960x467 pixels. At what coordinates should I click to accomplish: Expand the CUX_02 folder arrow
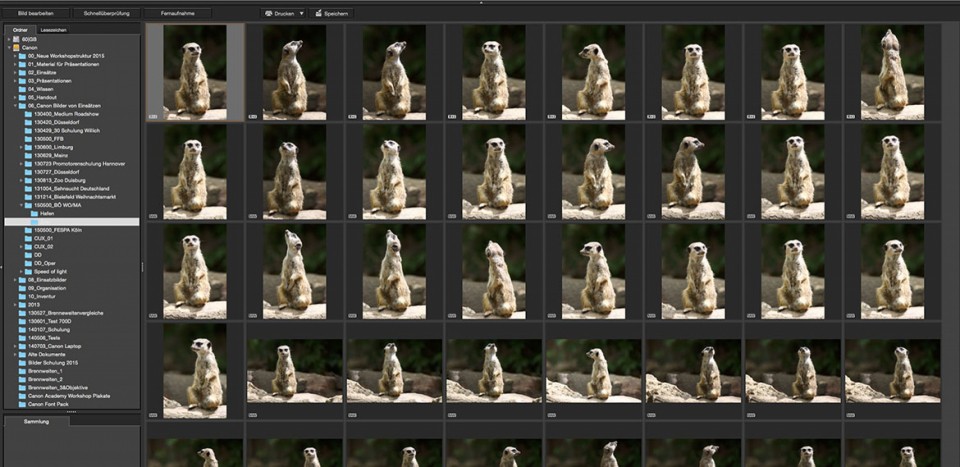click(x=21, y=247)
